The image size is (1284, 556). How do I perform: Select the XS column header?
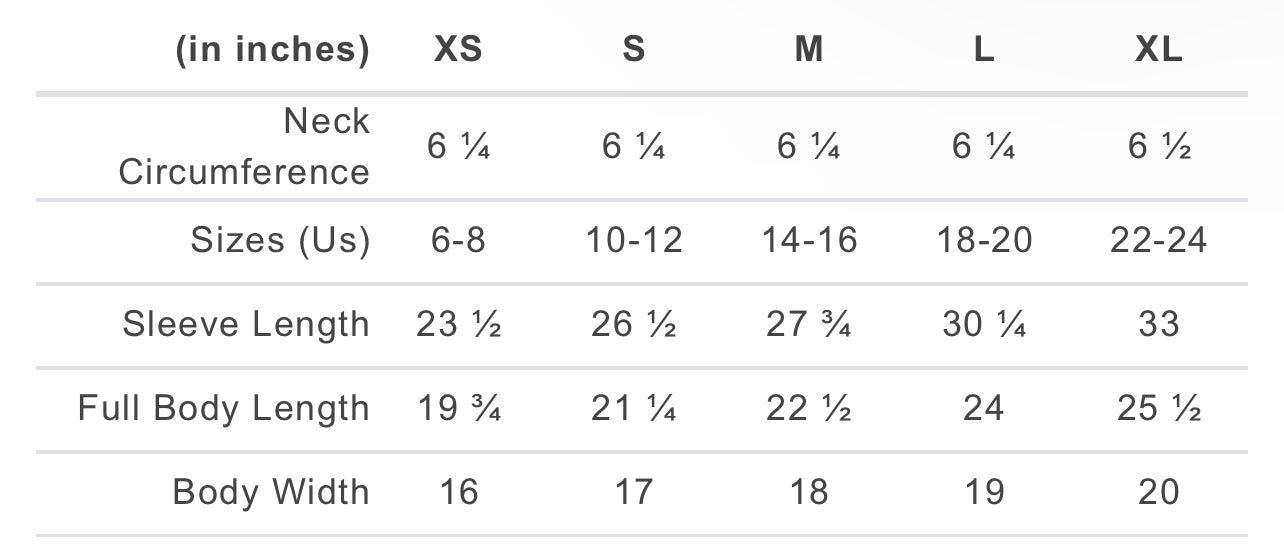click(x=459, y=50)
